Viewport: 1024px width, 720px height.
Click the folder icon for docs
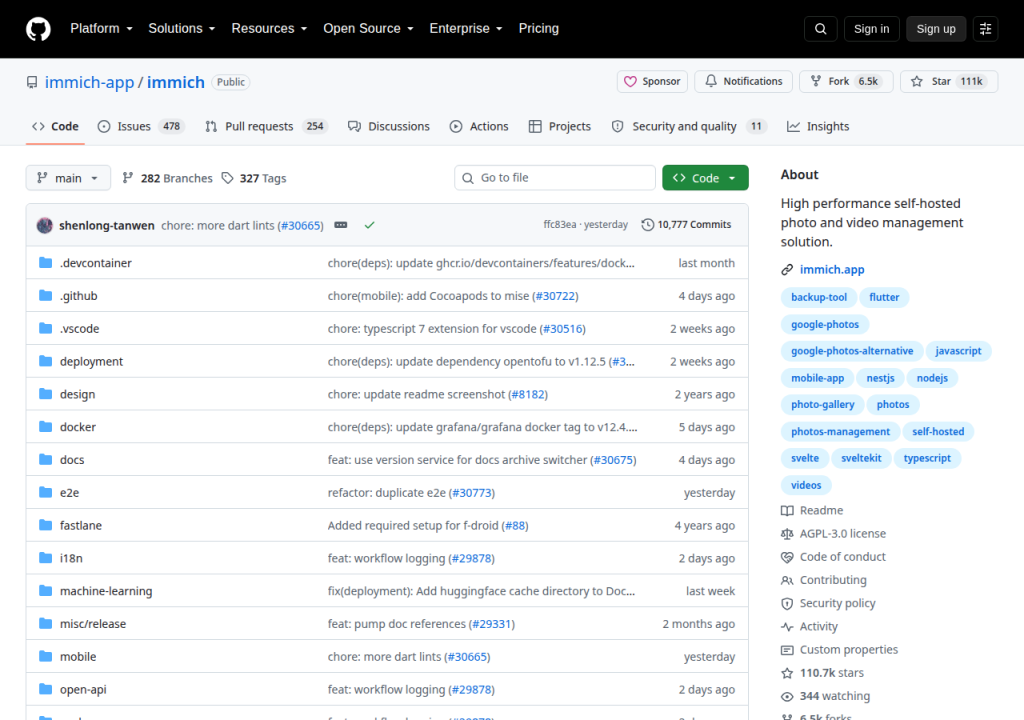pos(45,459)
